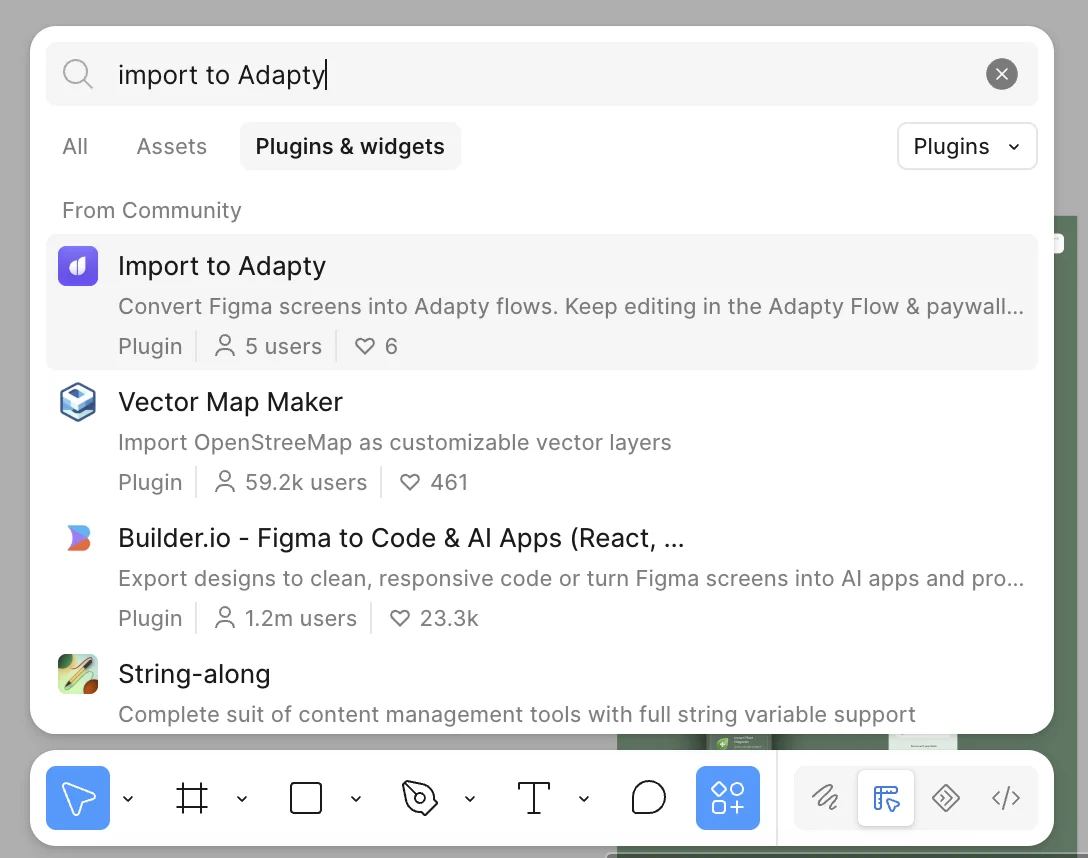Click the Vector Map Maker icon

coord(78,402)
